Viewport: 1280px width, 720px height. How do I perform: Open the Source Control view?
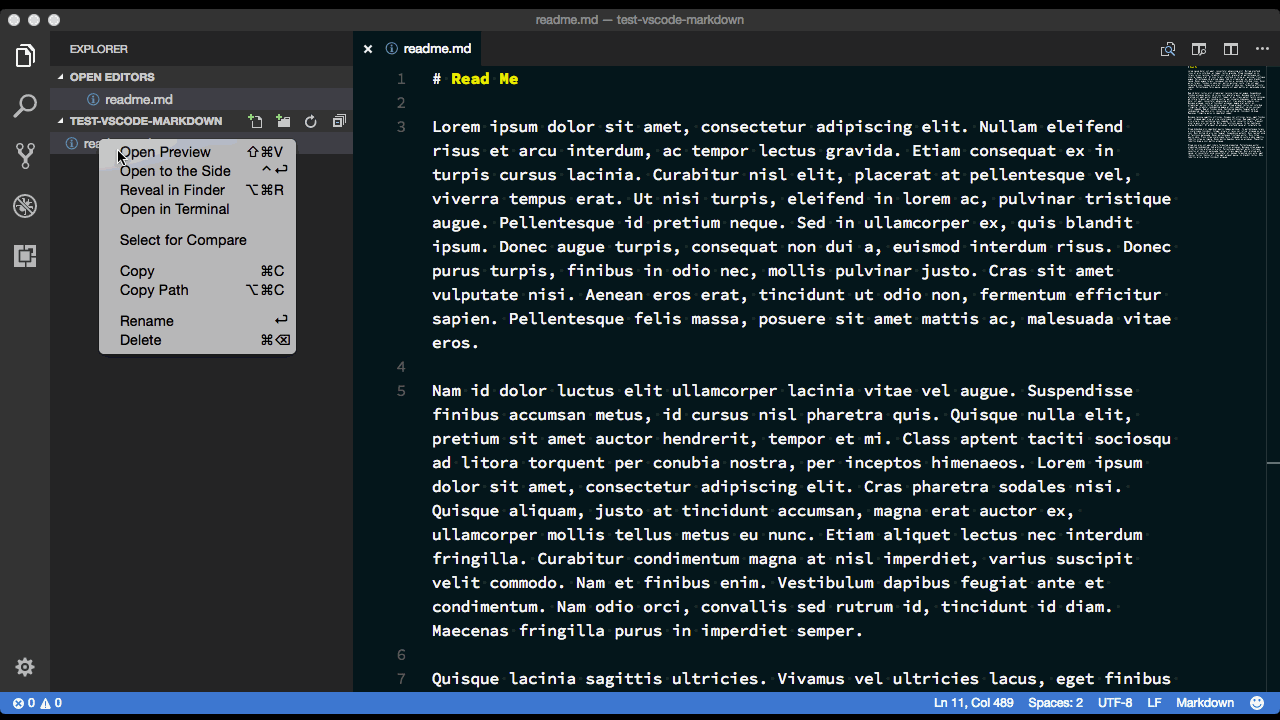(x=25, y=156)
